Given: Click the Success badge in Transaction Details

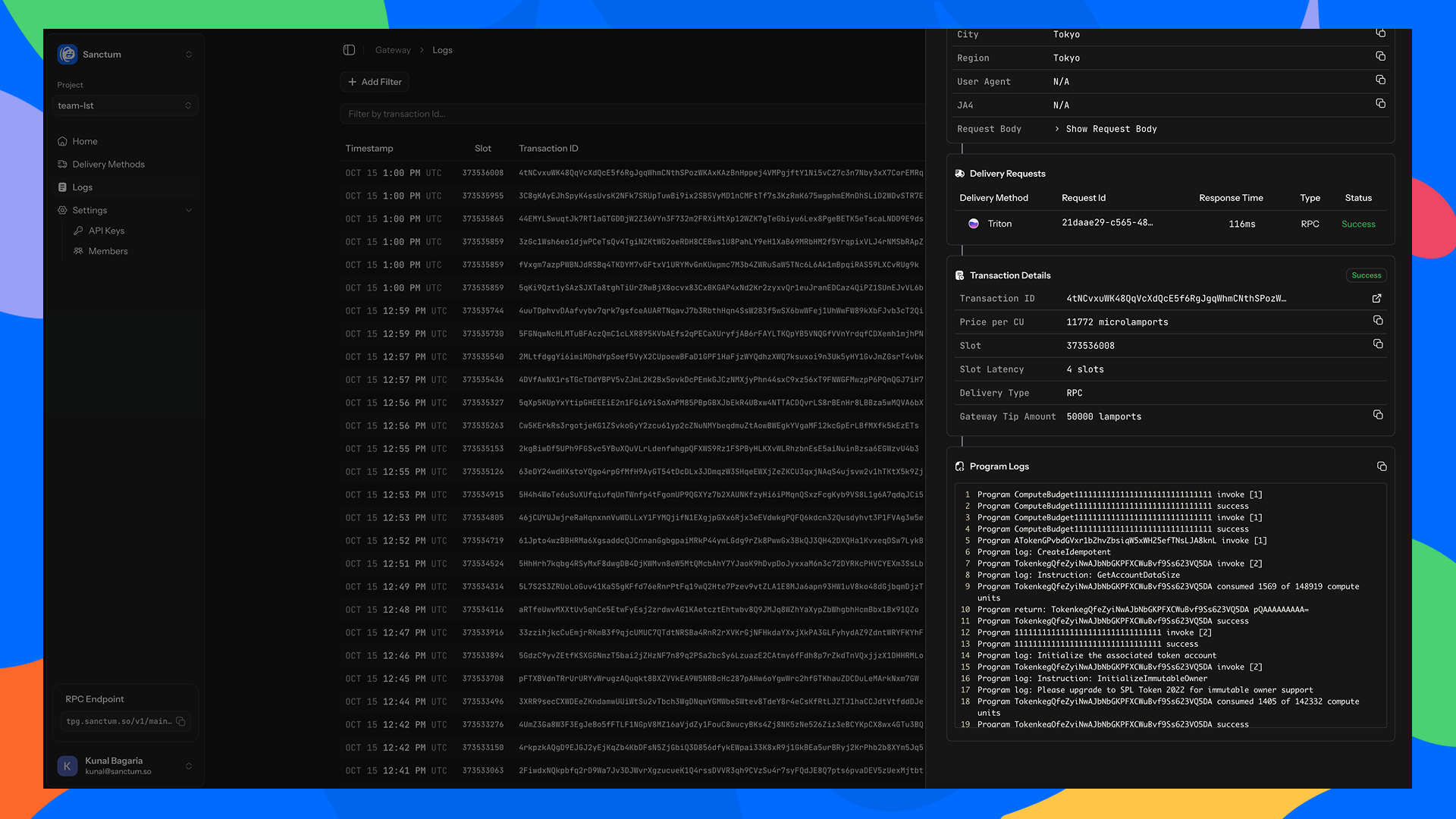Looking at the screenshot, I should [x=1367, y=275].
